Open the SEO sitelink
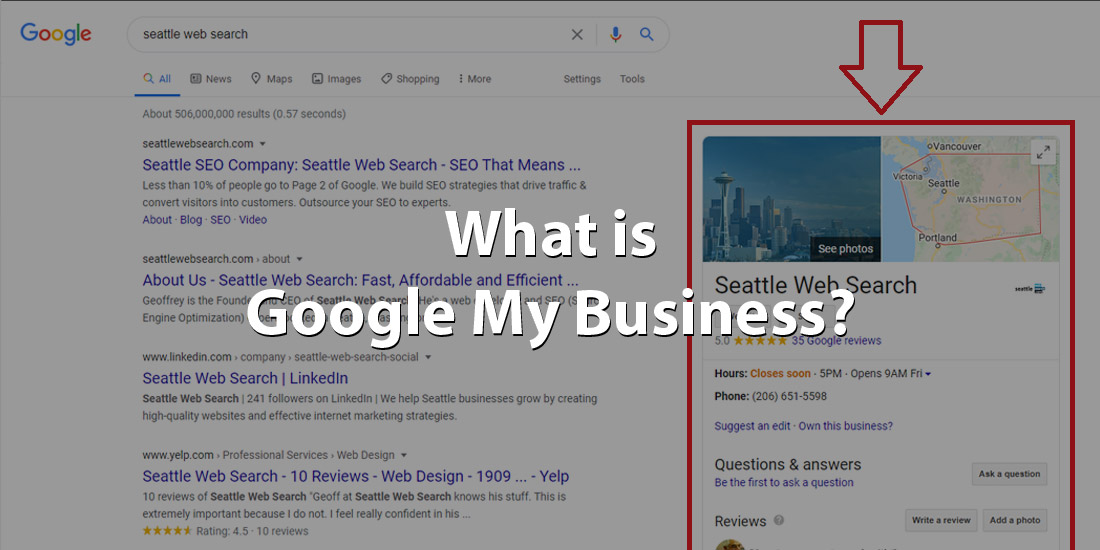1100x550 pixels. (220, 220)
